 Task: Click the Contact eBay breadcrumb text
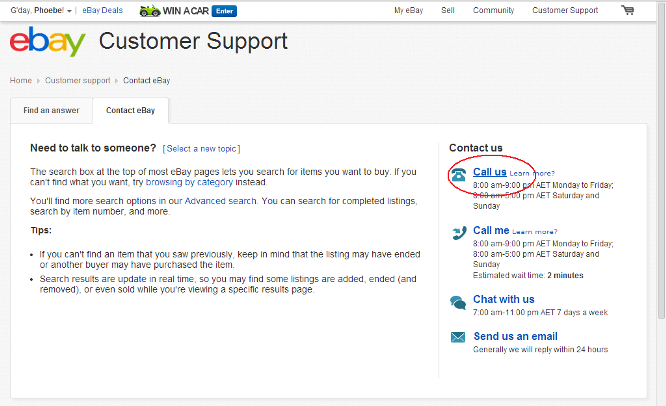click(x=147, y=80)
